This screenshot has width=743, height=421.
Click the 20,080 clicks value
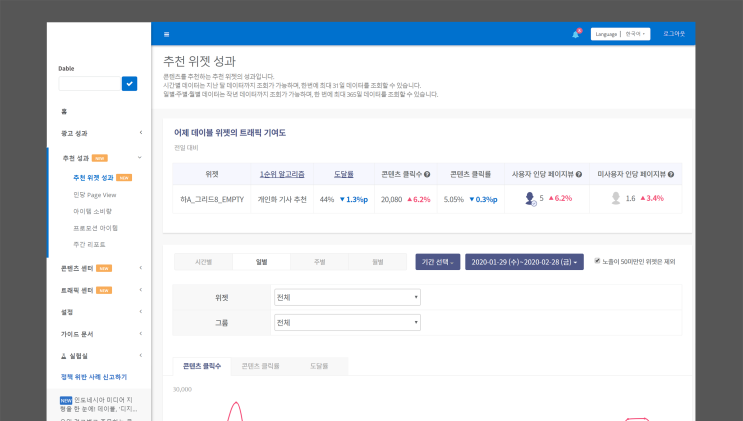[391, 200]
